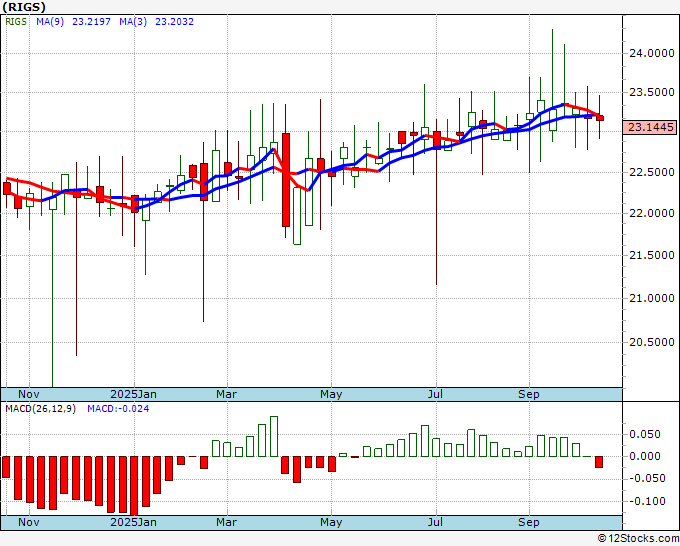Click the 2025Jan label on MACD axis
Viewport: 680px width, 546px height.
(x=134, y=522)
